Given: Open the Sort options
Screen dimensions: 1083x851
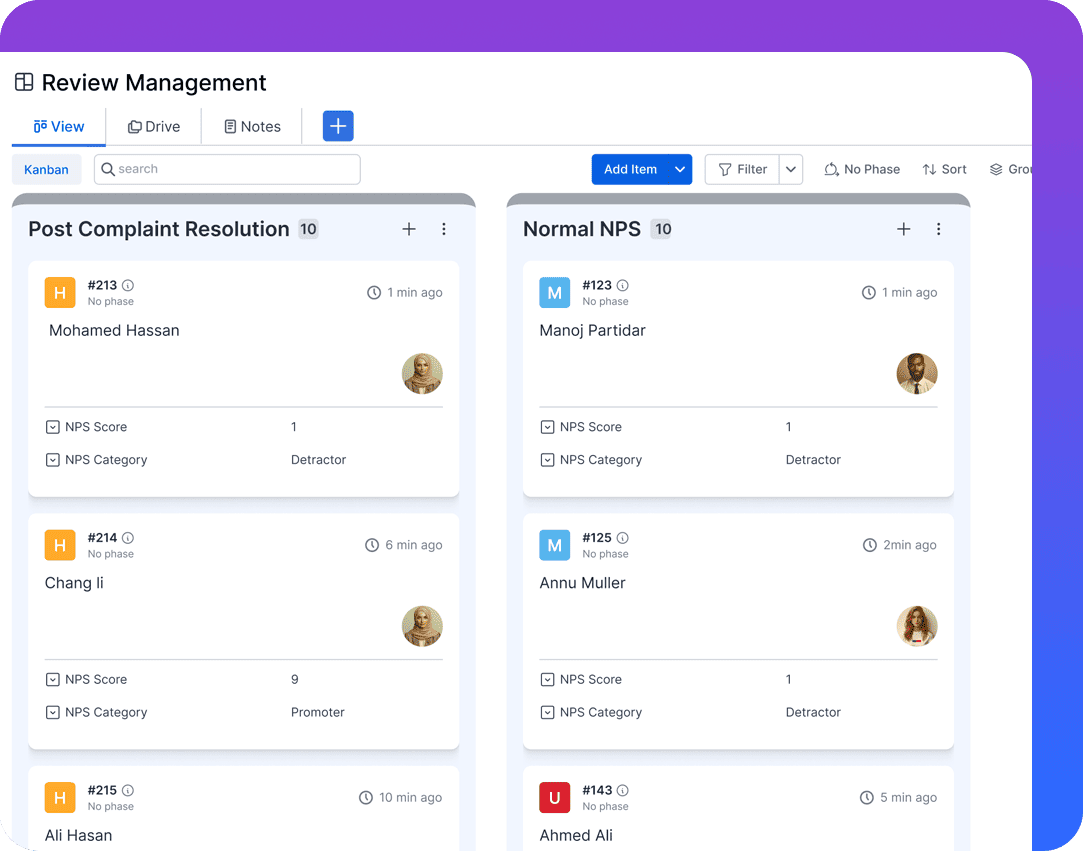Looking at the screenshot, I should (x=944, y=169).
